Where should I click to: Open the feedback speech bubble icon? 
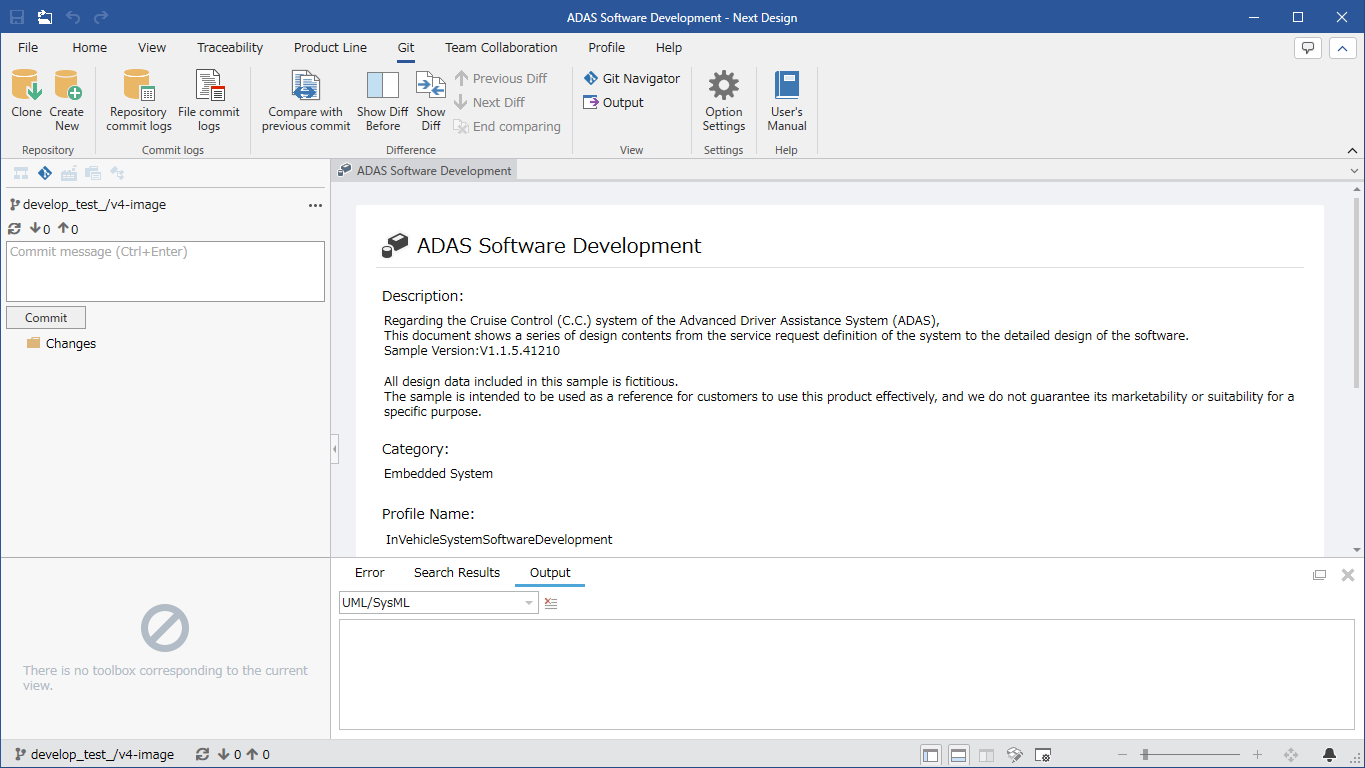(1308, 48)
